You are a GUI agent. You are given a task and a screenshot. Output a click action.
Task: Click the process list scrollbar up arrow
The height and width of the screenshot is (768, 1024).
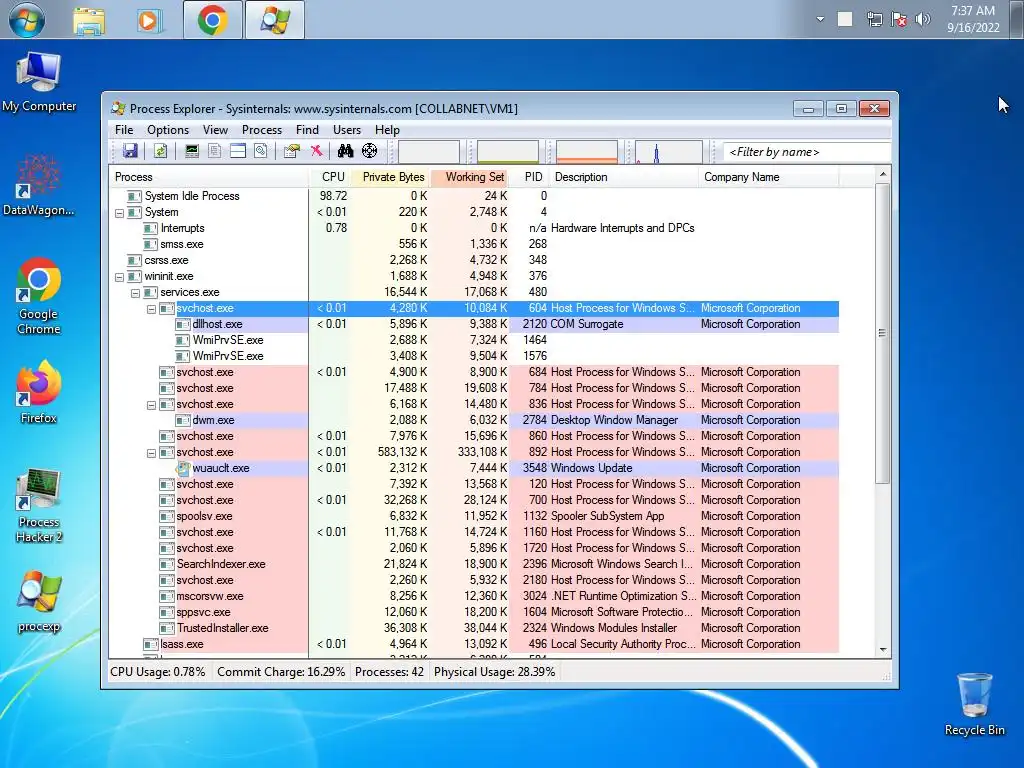(x=883, y=174)
